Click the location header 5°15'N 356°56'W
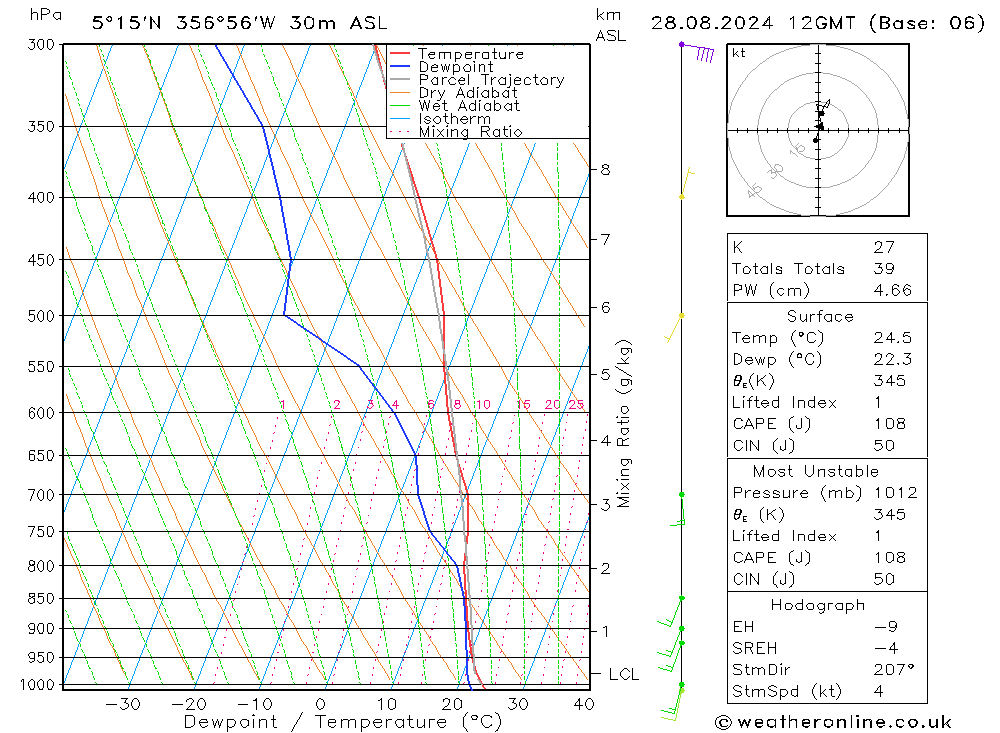Screen dimensions: 1000x733 click(184, 23)
